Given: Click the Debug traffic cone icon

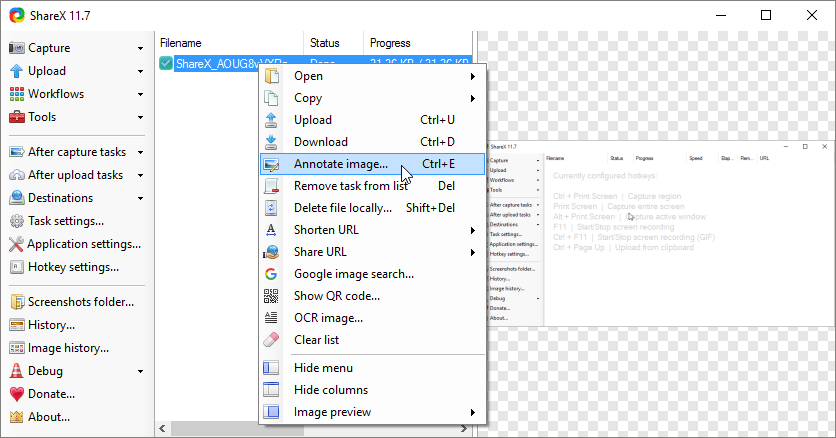Looking at the screenshot, I should [x=17, y=371].
